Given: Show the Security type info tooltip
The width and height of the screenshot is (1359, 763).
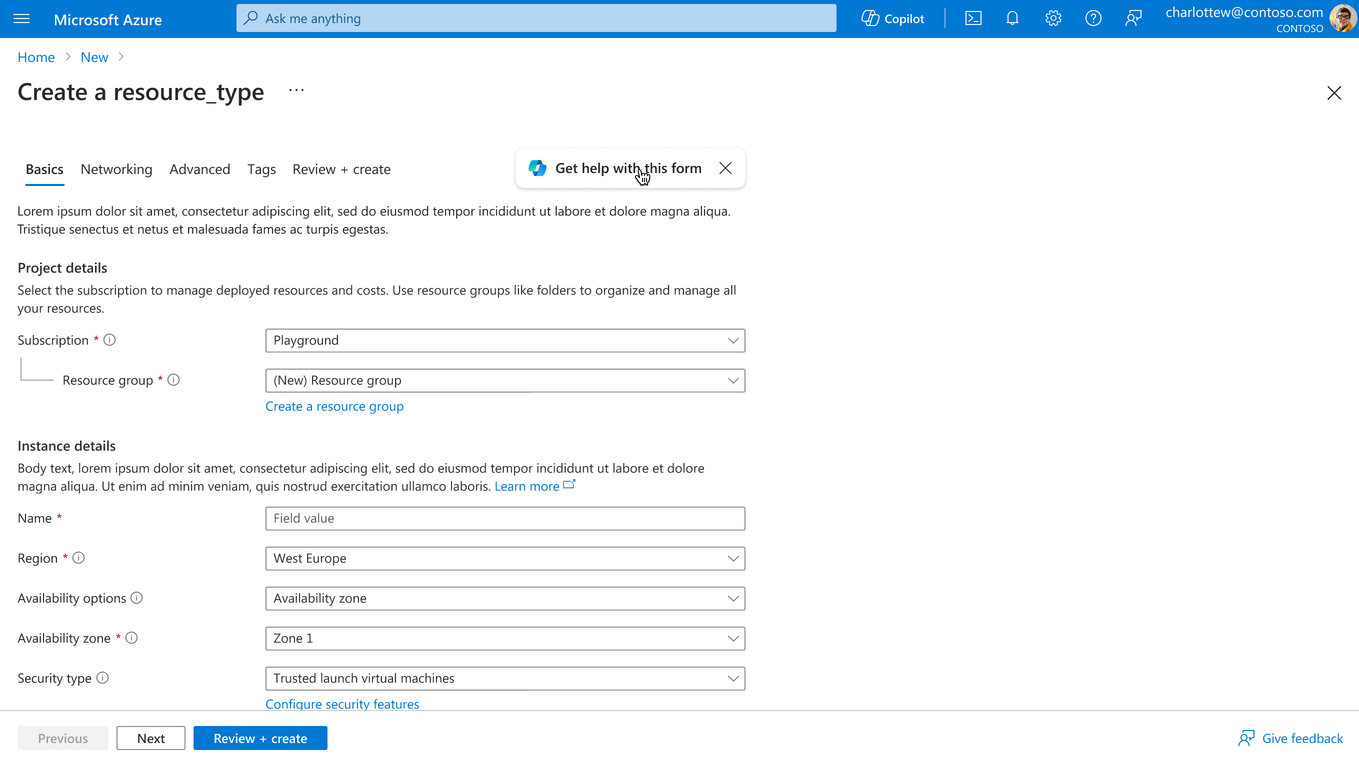Looking at the screenshot, I should point(101,678).
